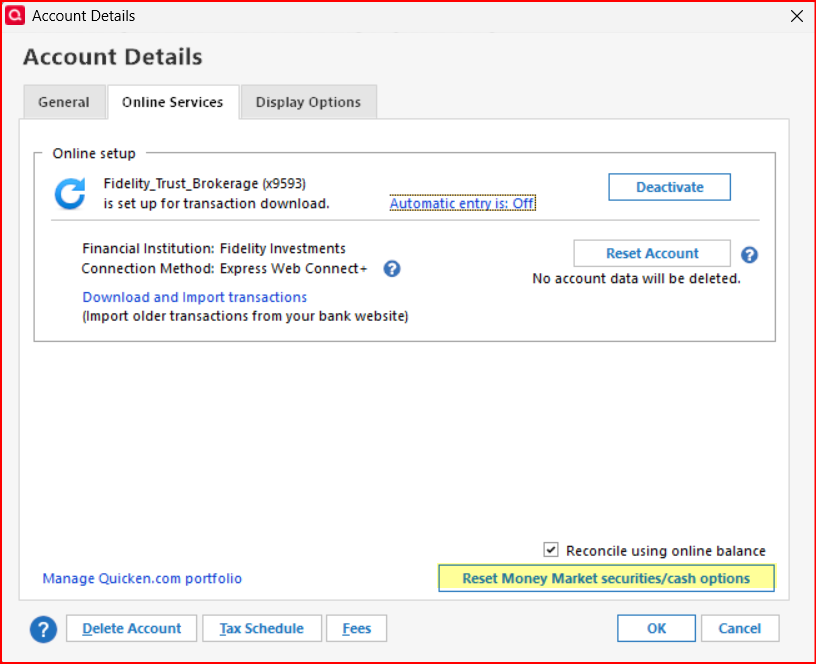Switch to the General tab
This screenshot has height=664, width=816.
64,102
